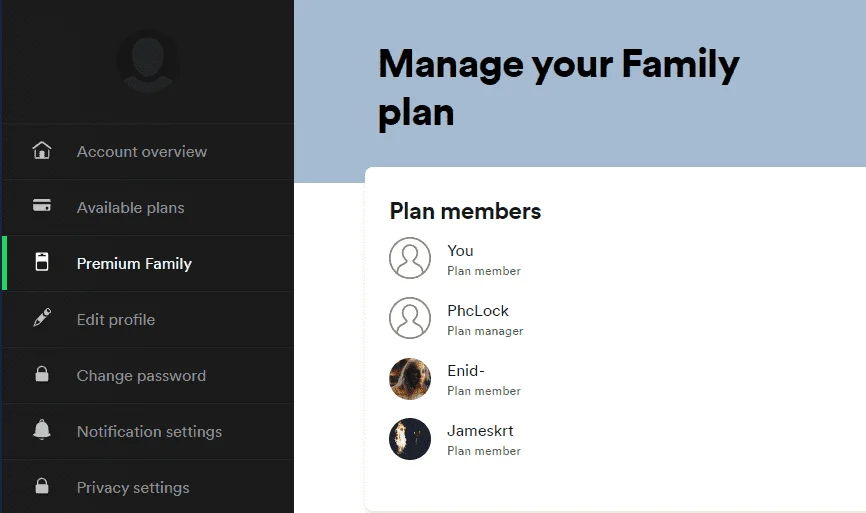This screenshot has width=866, height=513.
Task: Click the profile avatar atop the sidebar
Action: 147,61
